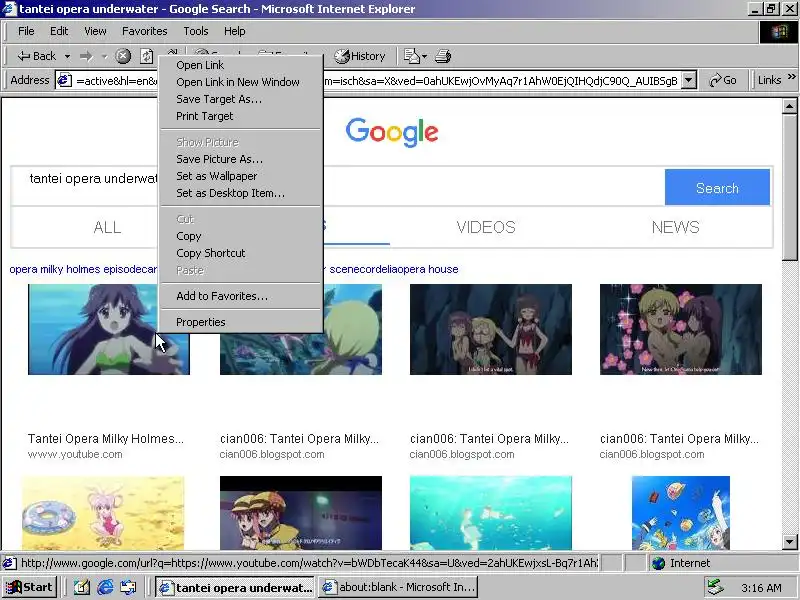Open the turquoise underwater thumbnail
800x600 pixels.
pyautogui.click(x=491, y=513)
